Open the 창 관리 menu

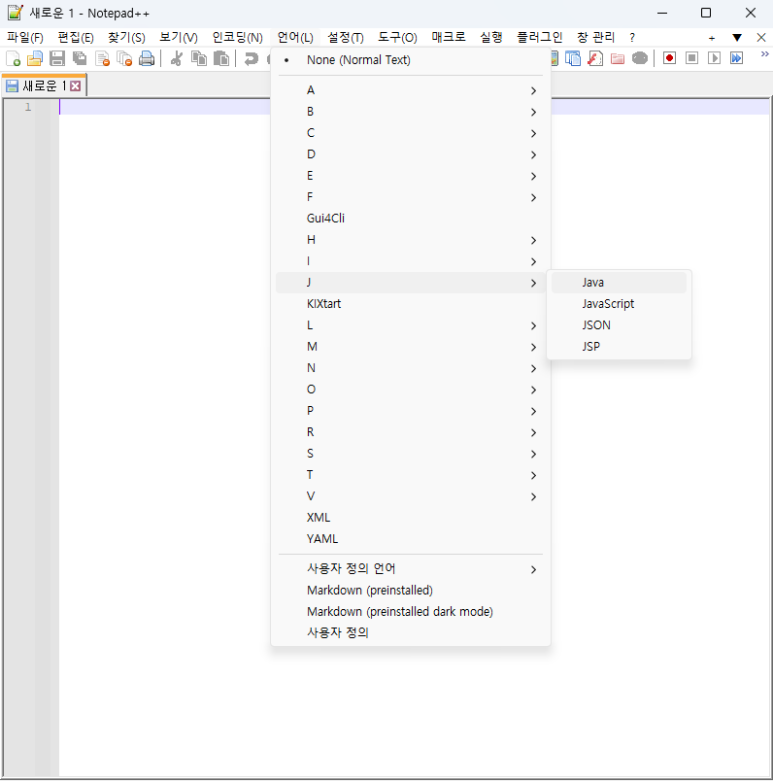pos(596,37)
